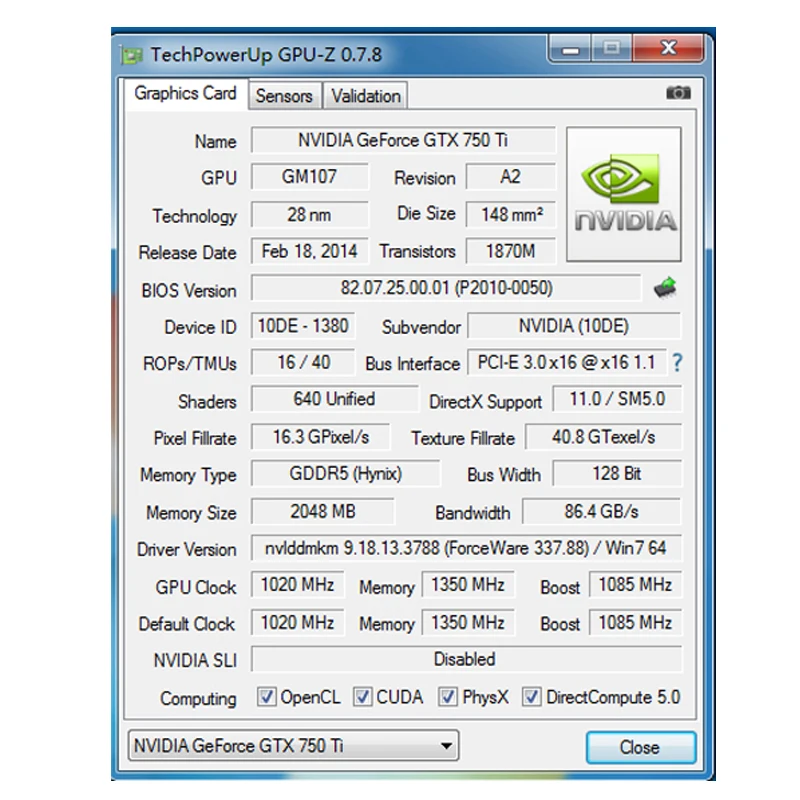This screenshot has height=800, width=800.
Task: Click the Memory Type field GDDR5 (Hynix)
Action: (345, 474)
